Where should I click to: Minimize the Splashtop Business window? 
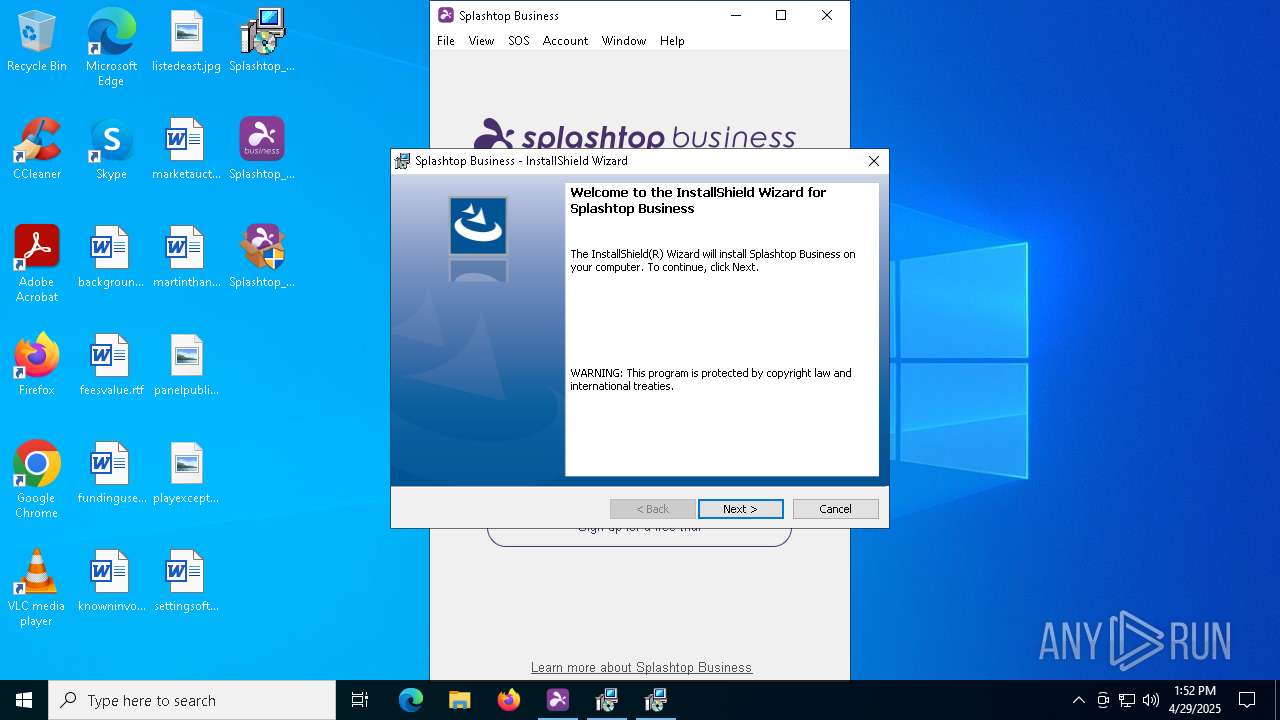tap(736, 15)
